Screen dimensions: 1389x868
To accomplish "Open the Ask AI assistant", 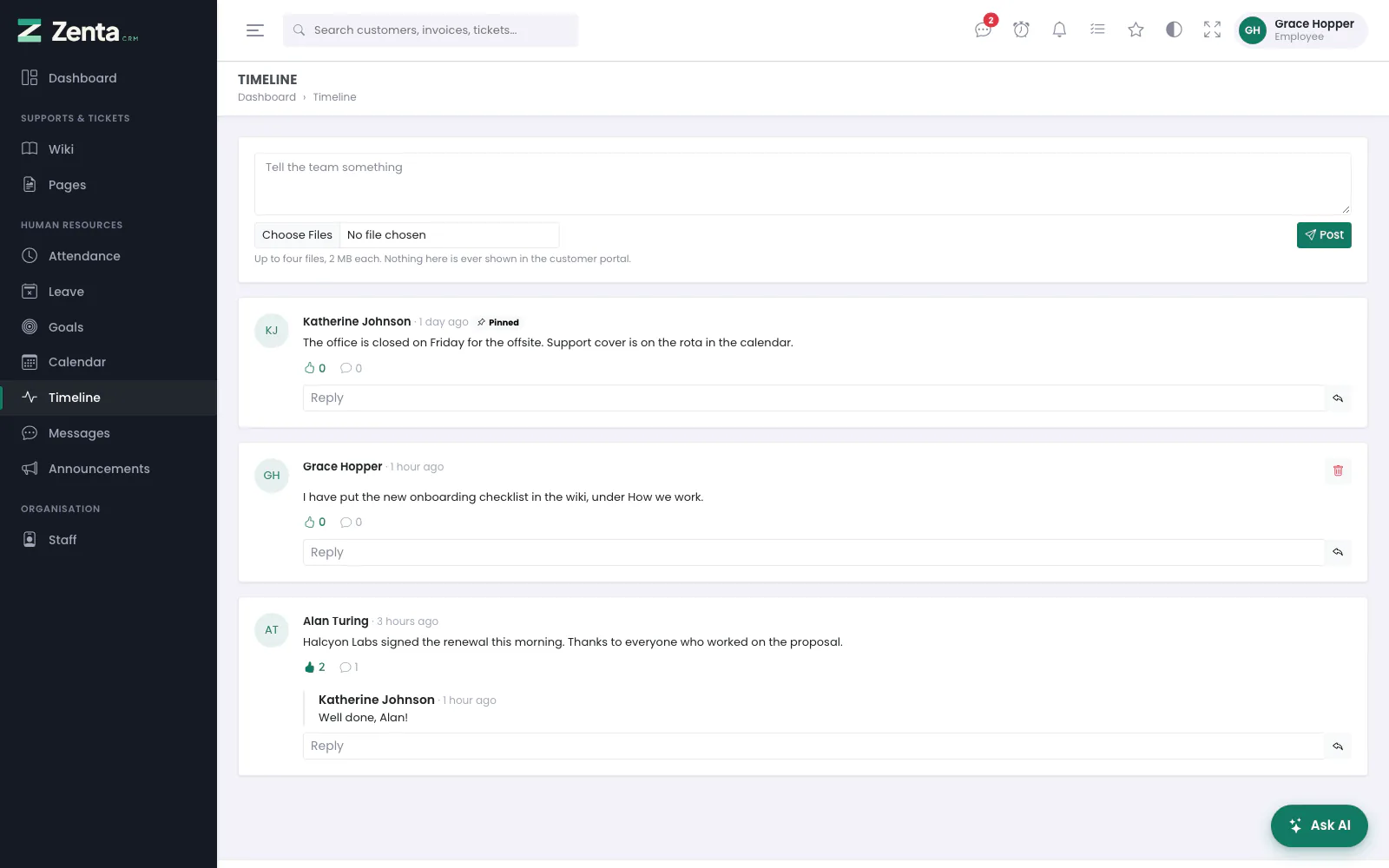I will pos(1320,825).
